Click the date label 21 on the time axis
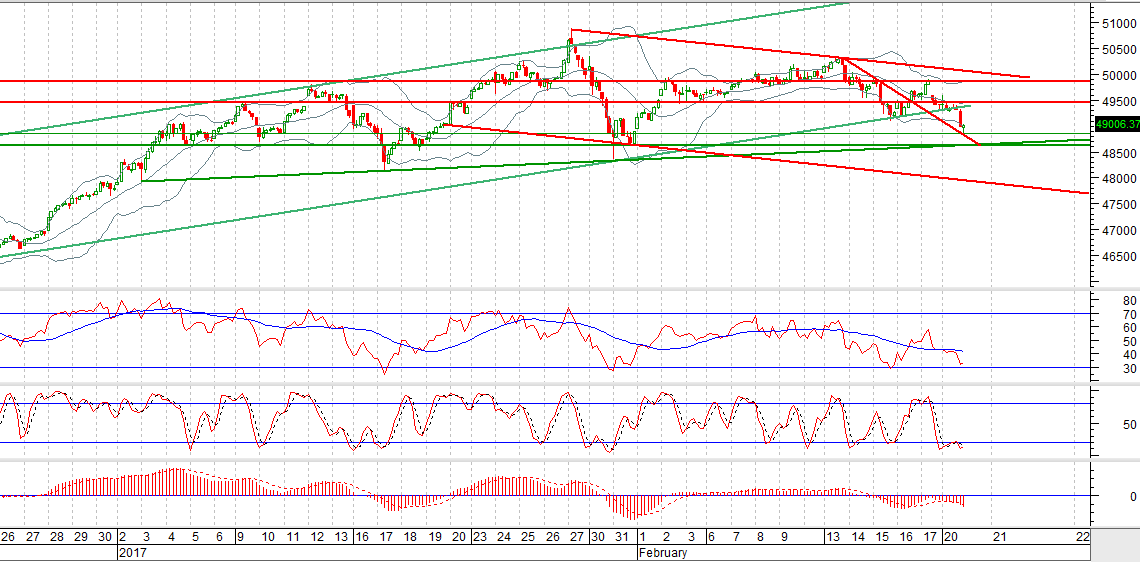Viewport: 1140px width, 562px height. pos(1000,537)
